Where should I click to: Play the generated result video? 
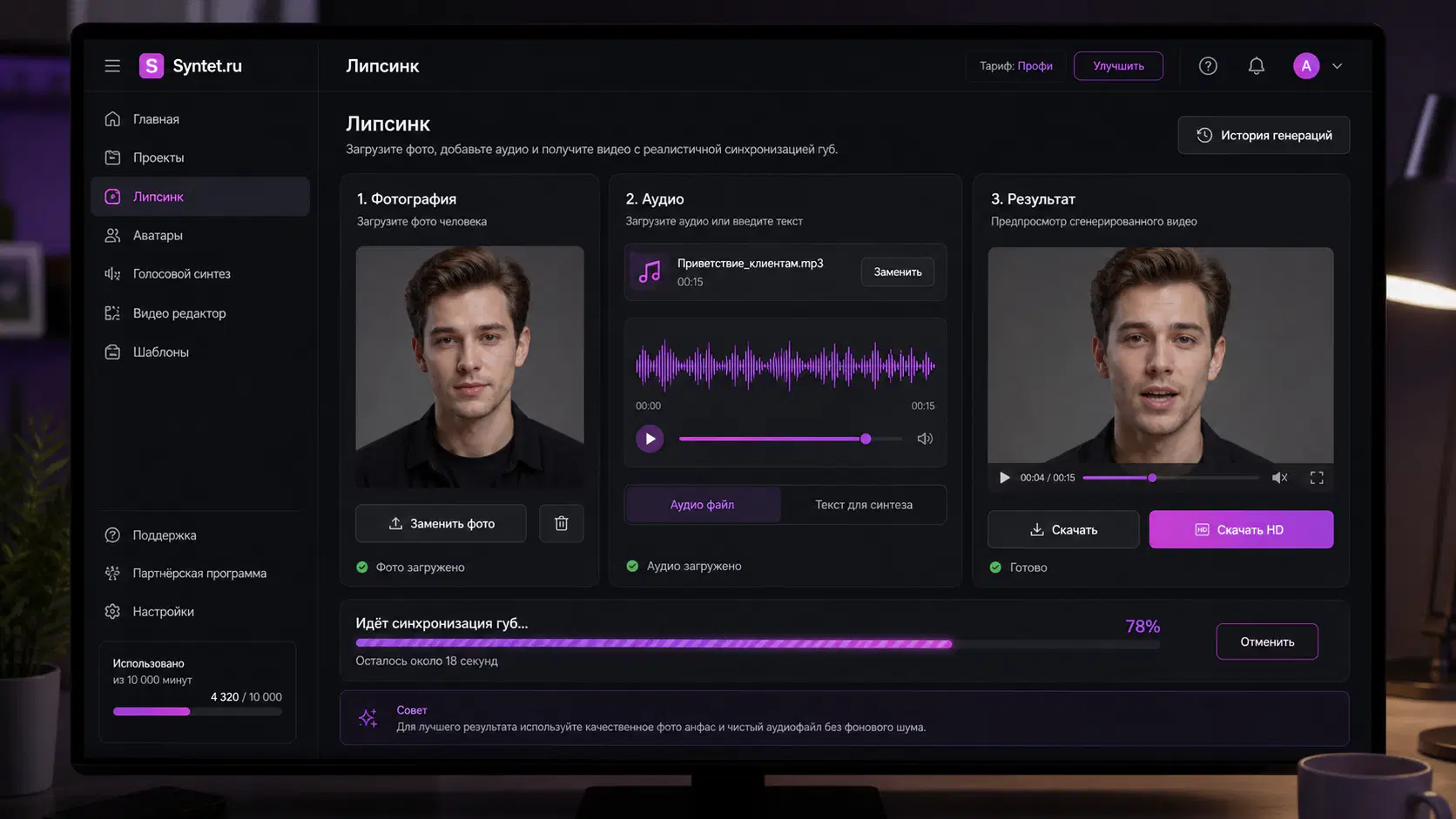(1004, 478)
